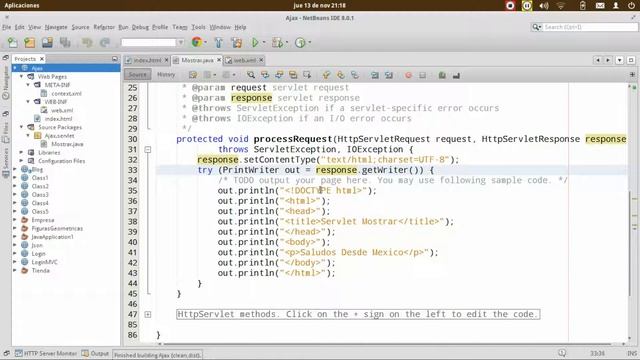Click the Start Macro Recording red icon
This screenshot has height=360, width=640.
[408, 75]
